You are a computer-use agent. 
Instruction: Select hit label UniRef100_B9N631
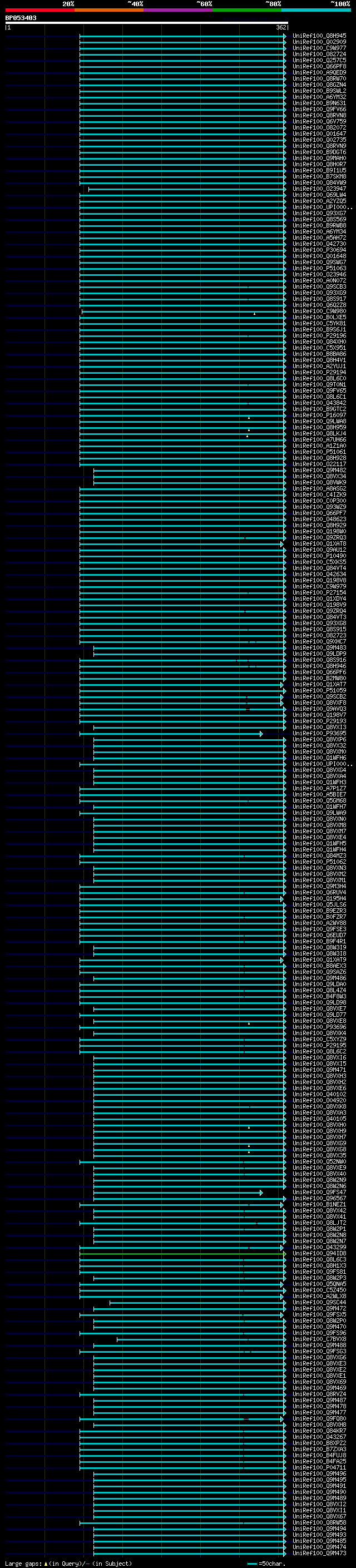tap(319, 103)
